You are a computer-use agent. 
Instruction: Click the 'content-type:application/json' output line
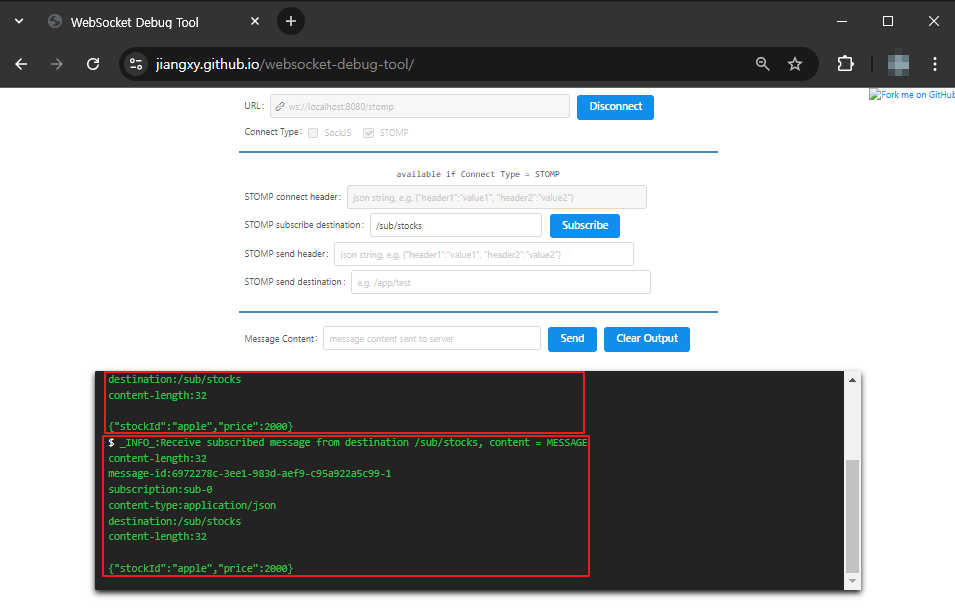coord(192,505)
